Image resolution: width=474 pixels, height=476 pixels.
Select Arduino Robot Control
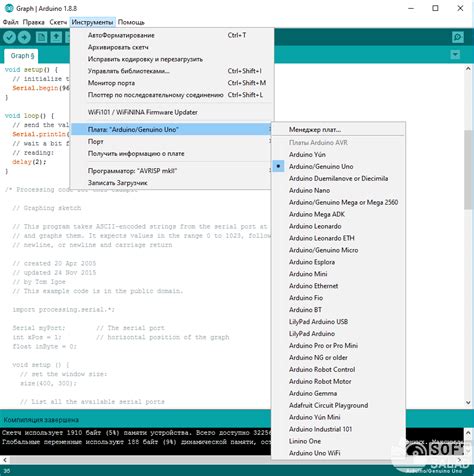(x=339, y=370)
